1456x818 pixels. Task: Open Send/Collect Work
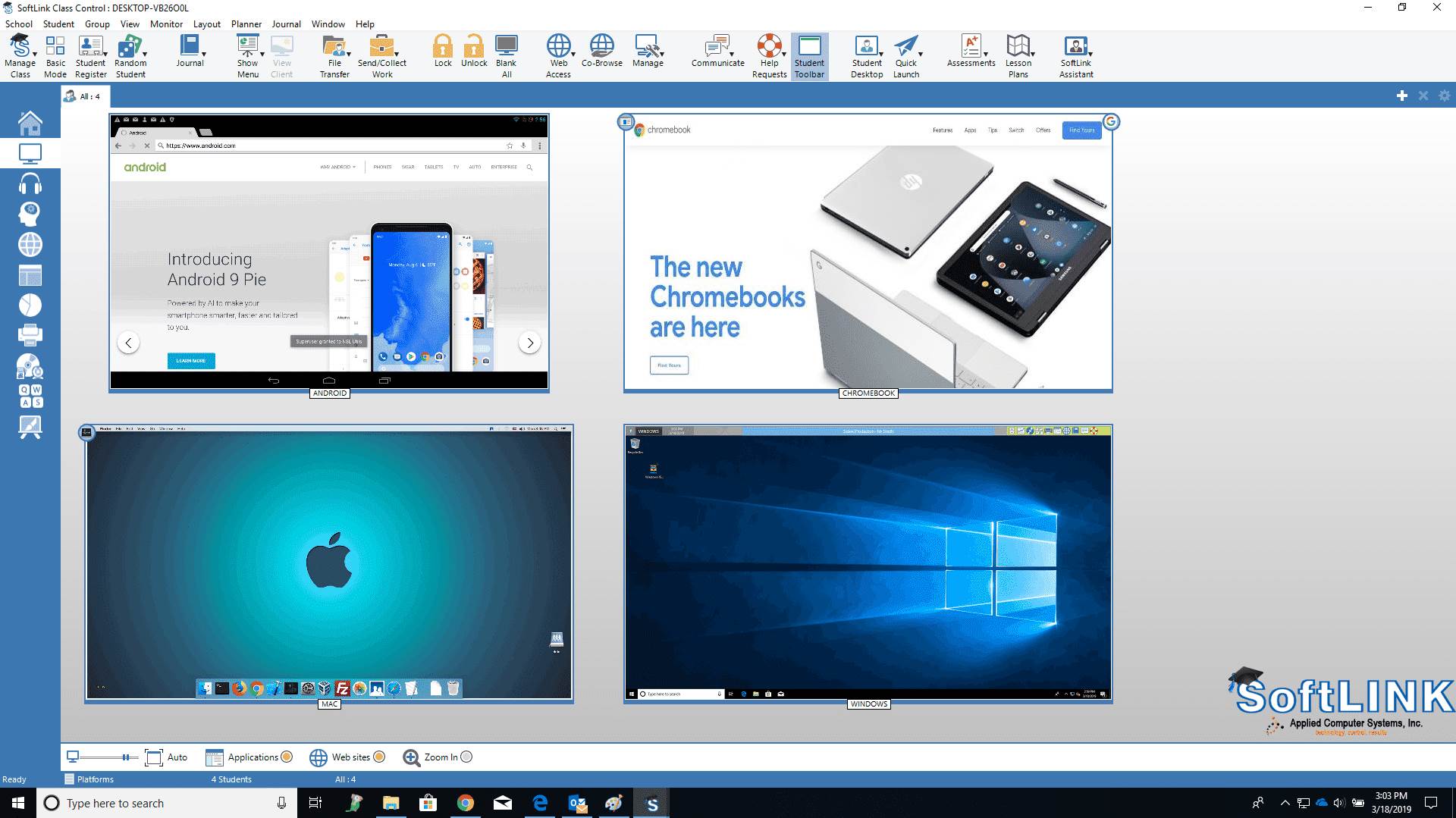pos(382,56)
